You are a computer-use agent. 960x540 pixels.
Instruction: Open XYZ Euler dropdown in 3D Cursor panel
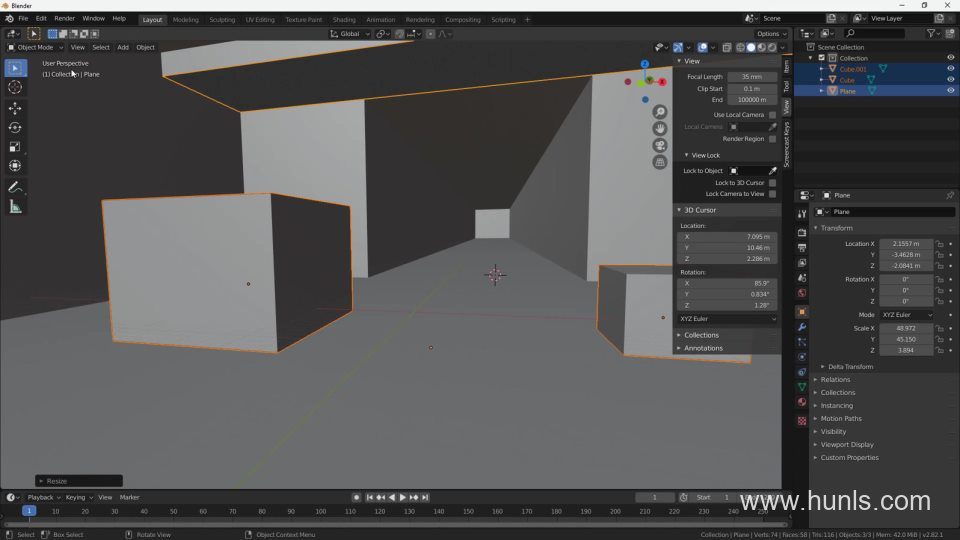tap(727, 319)
